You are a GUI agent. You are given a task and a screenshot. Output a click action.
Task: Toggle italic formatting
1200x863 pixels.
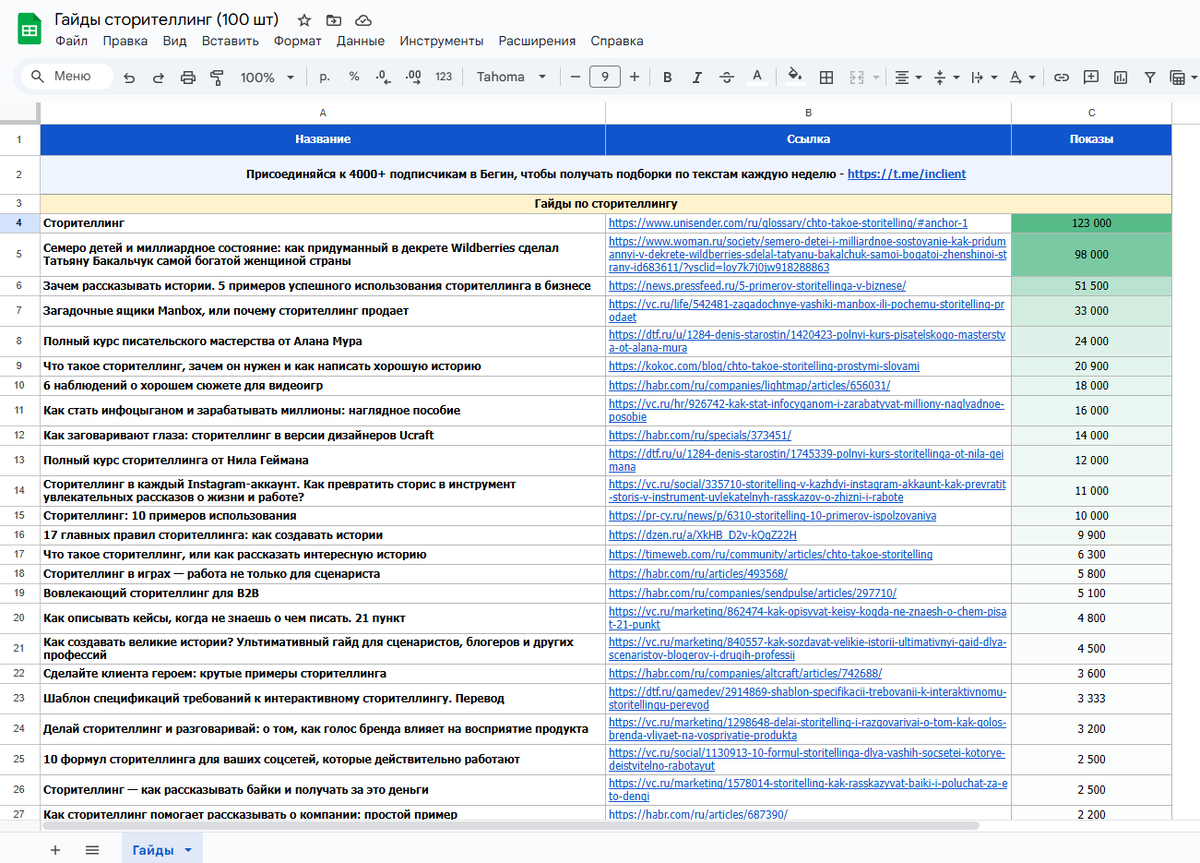click(697, 77)
